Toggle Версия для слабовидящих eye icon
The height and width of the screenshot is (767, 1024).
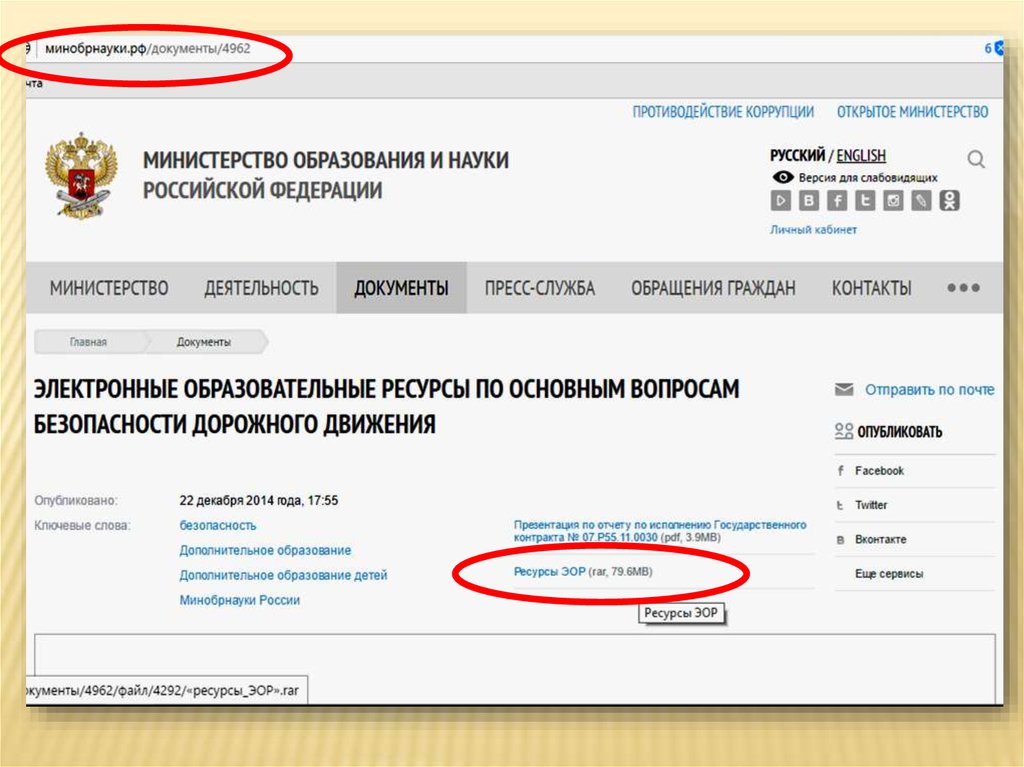tap(782, 177)
